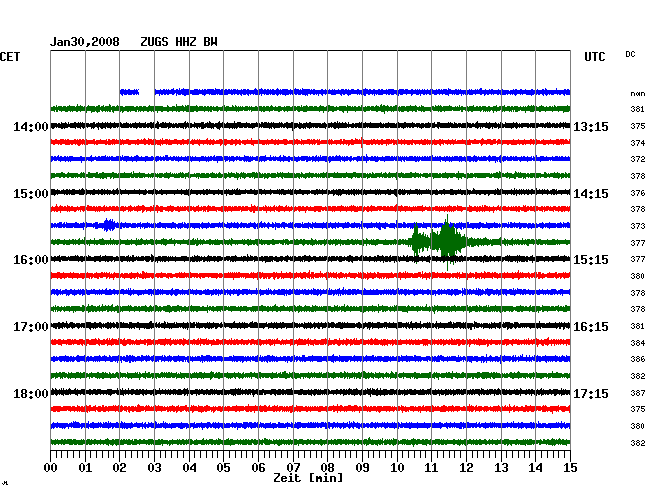650x494 pixels.
Task: Click the 00 minute axis label
Action: tap(51, 468)
